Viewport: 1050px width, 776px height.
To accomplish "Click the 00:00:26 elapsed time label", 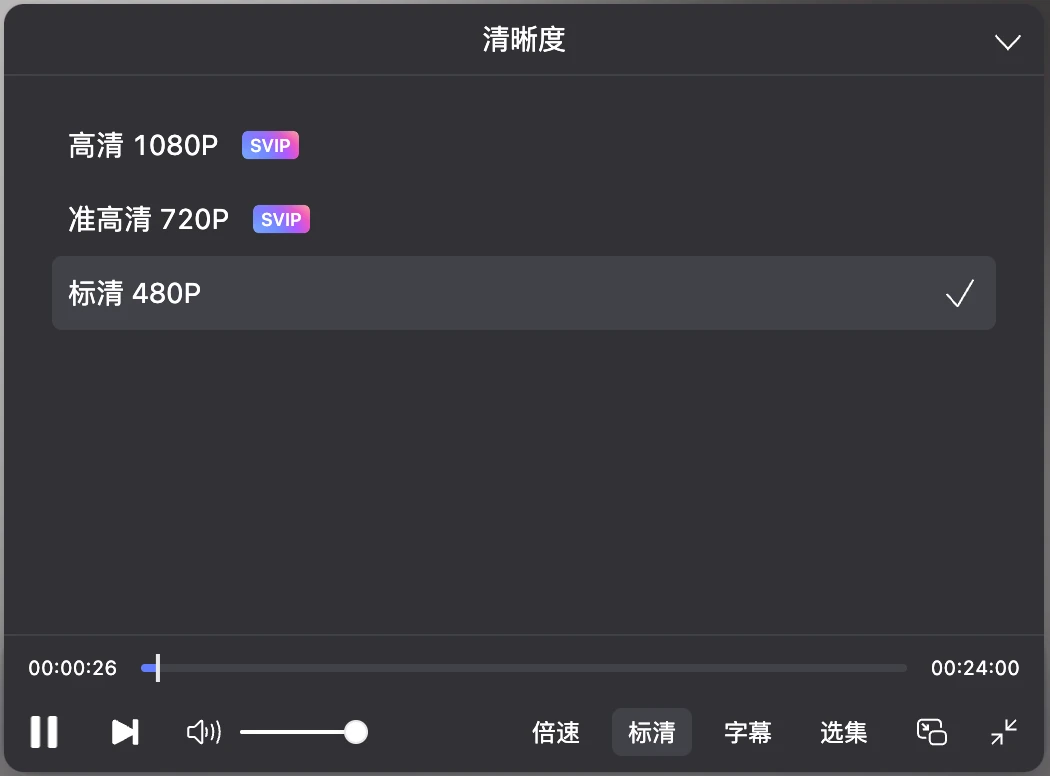I will click(73, 668).
